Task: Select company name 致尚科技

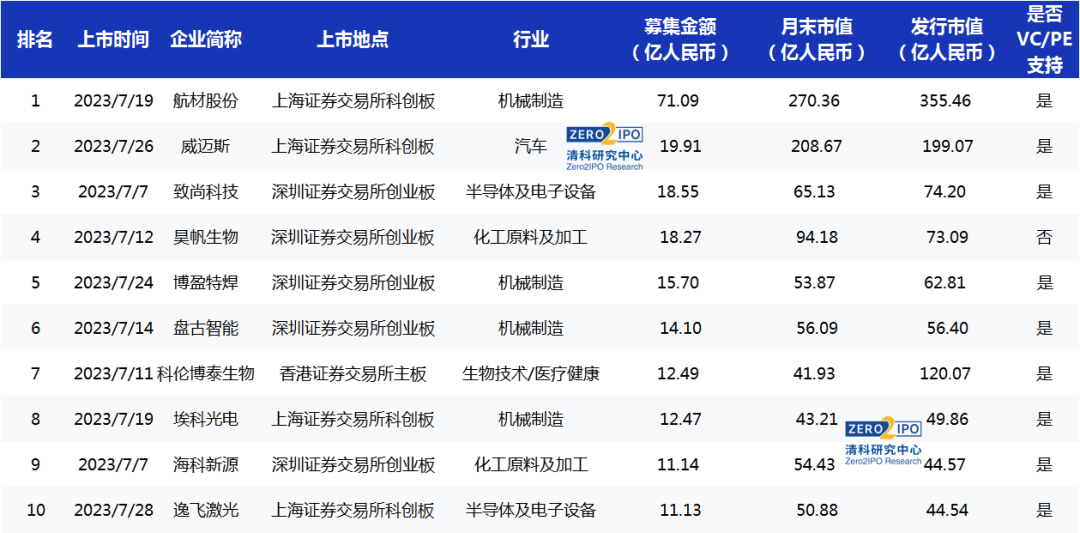Action: tap(205, 192)
